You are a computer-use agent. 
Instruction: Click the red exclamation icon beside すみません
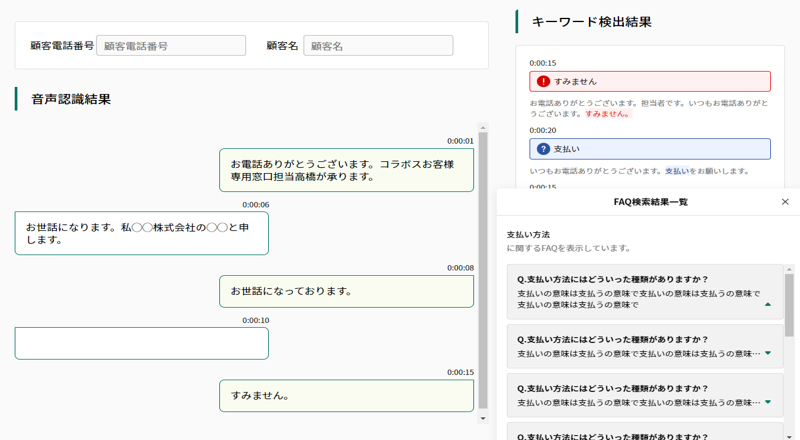[x=543, y=81]
